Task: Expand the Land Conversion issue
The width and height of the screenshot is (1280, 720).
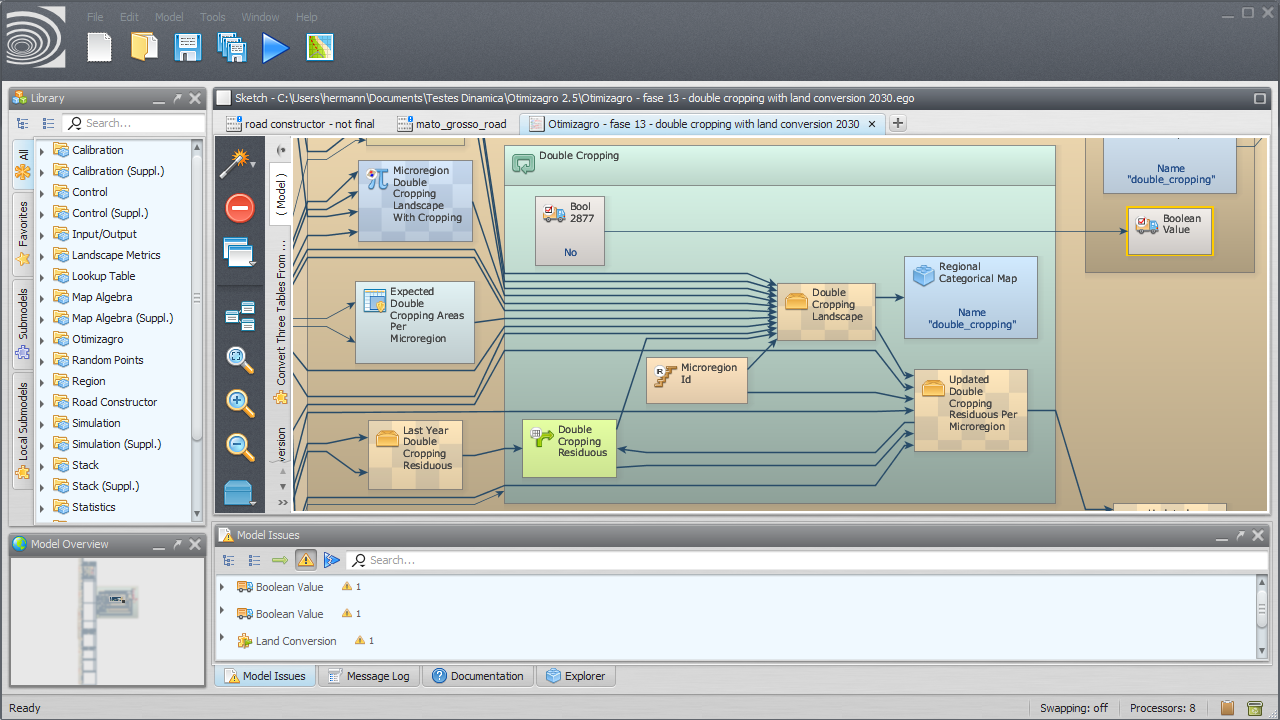Action: coord(220,640)
